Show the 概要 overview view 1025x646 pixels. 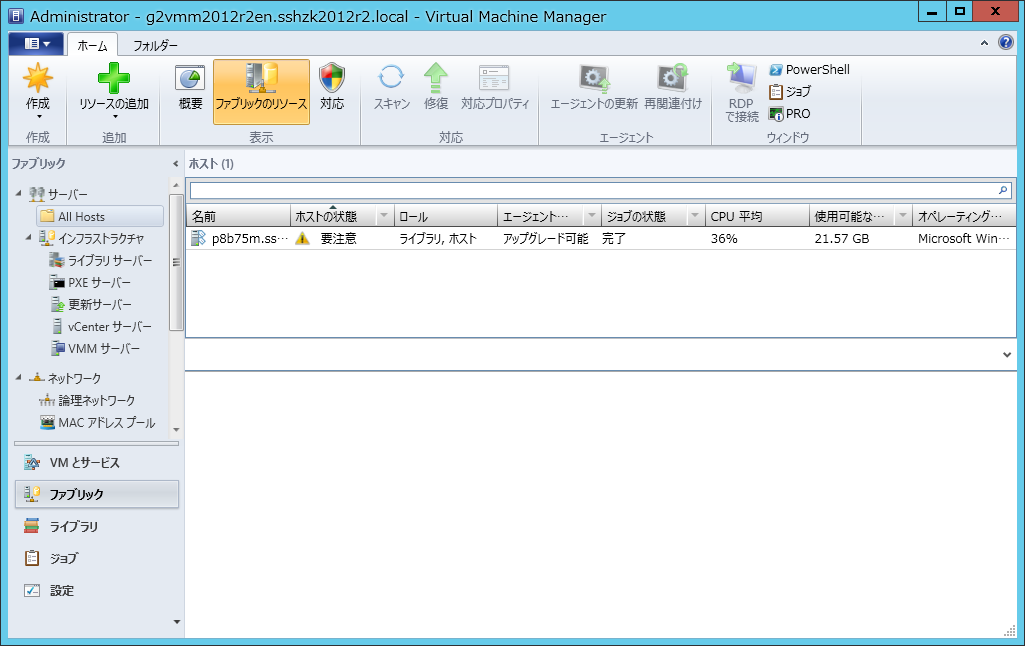190,90
